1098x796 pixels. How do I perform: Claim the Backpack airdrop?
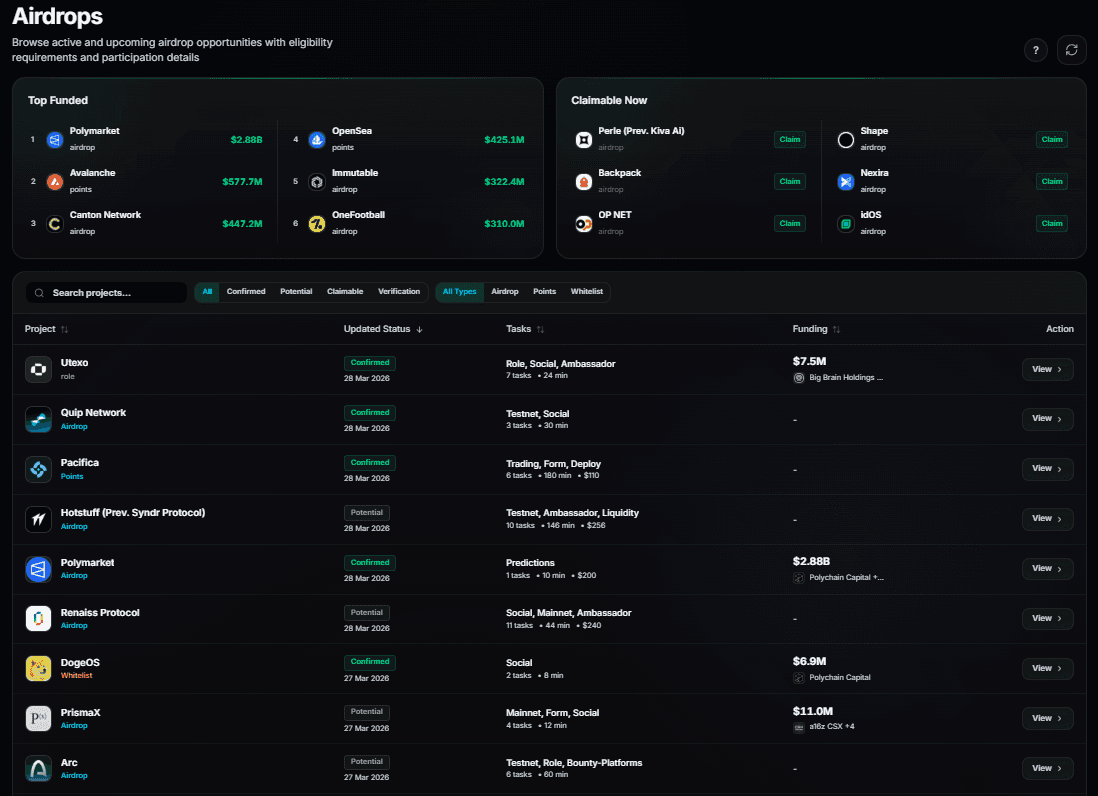[x=790, y=182]
